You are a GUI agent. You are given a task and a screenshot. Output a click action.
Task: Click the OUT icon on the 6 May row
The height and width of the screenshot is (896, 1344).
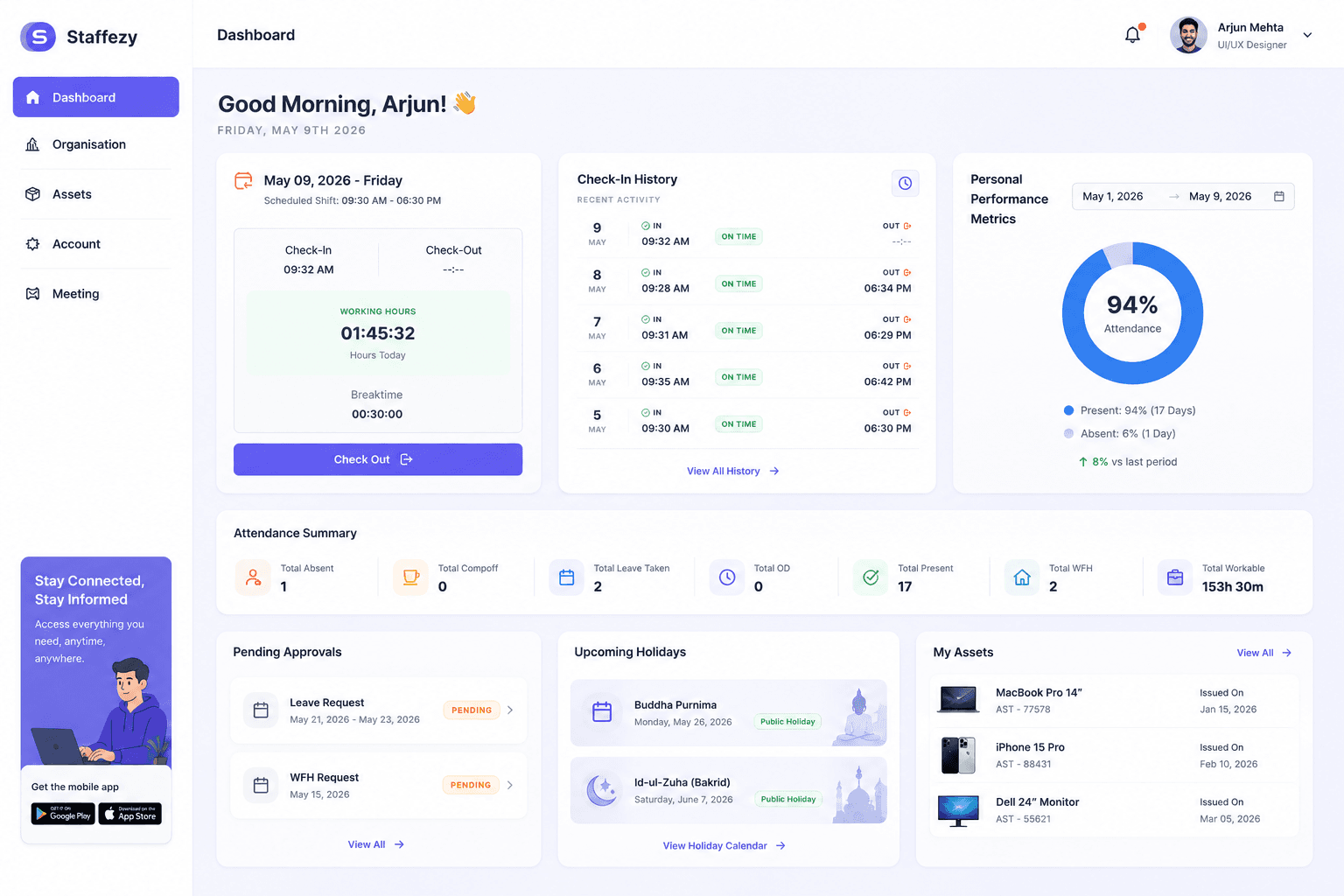point(907,366)
